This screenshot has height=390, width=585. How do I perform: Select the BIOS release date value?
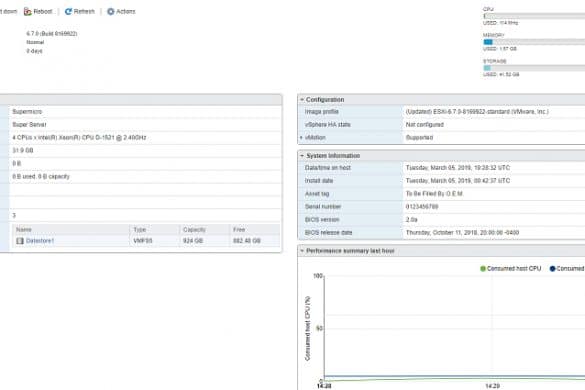(462, 233)
